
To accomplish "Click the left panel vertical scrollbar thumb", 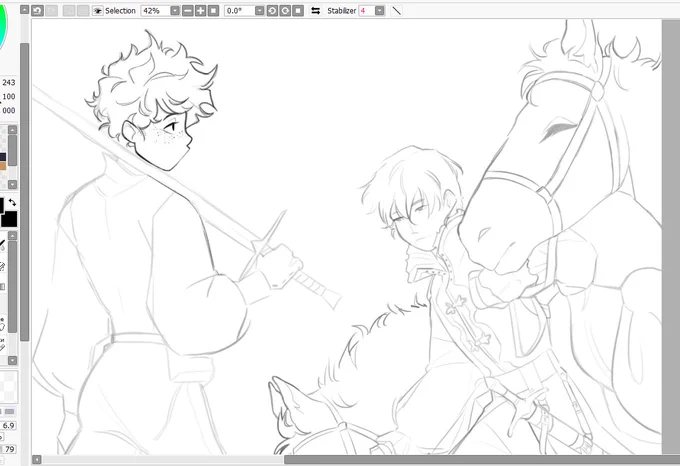I will tap(25, 192).
